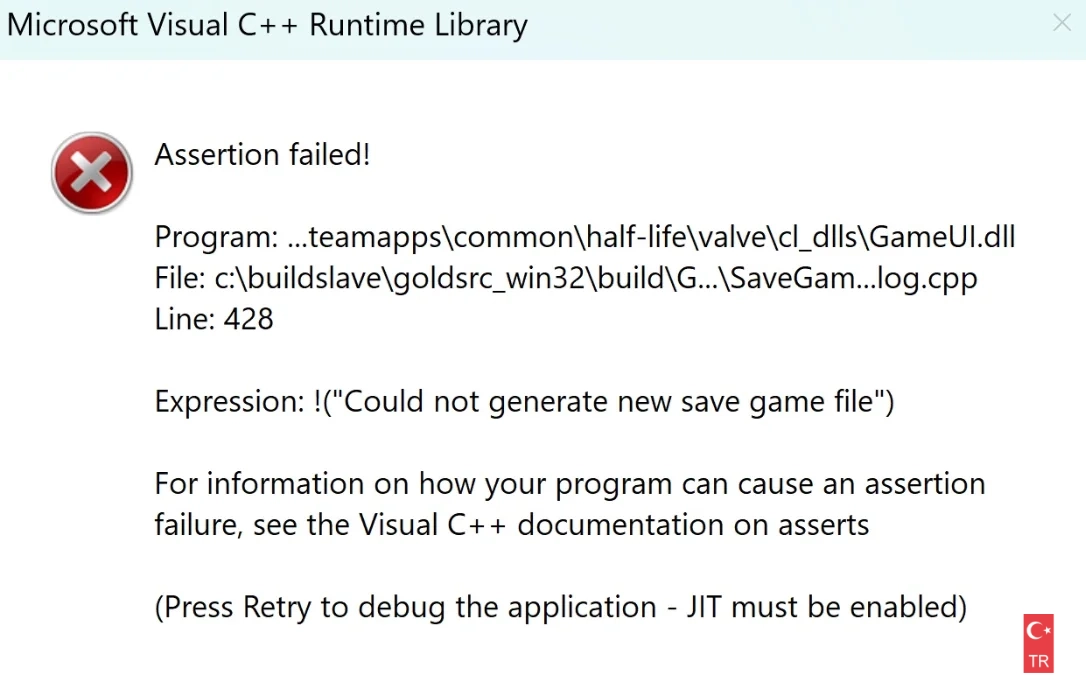The width and height of the screenshot is (1086, 690).
Task: Click the 'Line: 428' text
Action: [214, 319]
